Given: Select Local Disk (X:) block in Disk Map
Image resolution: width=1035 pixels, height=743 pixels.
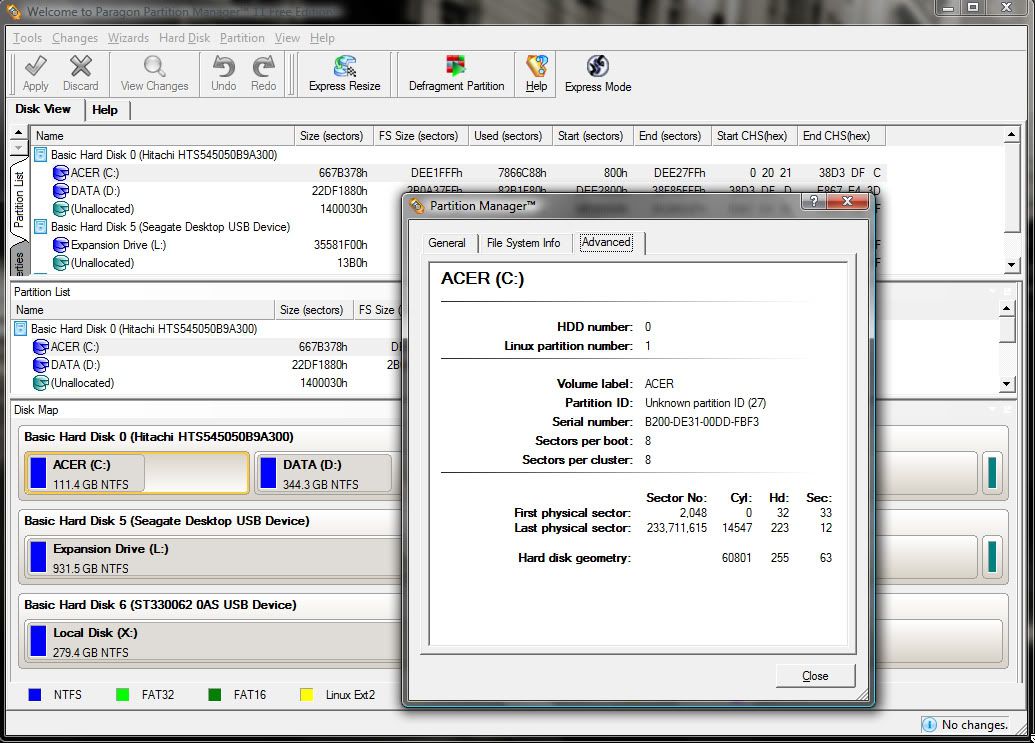Looking at the screenshot, I should [213, 641].
